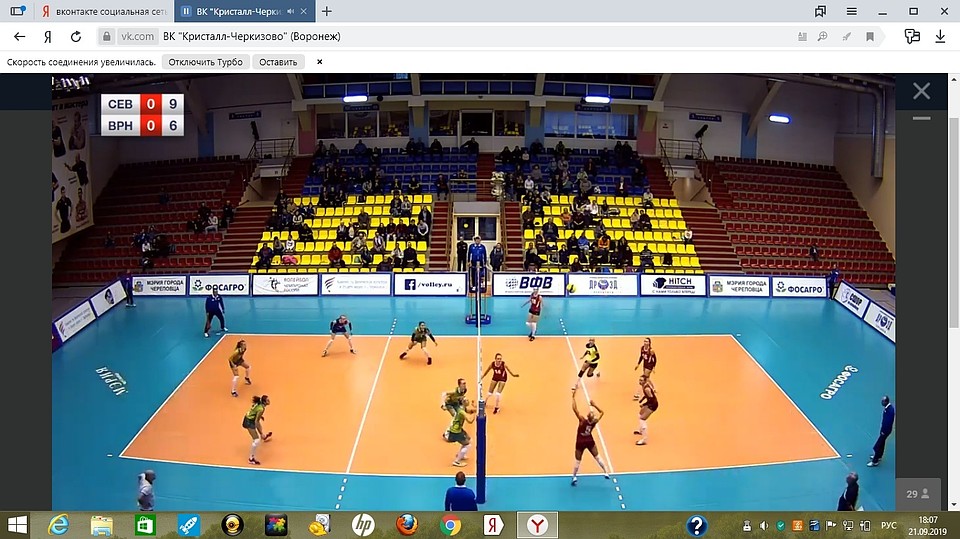Minimize the VK video player overlay
This screenshot has height=539, width=960.
click(921, 118)
